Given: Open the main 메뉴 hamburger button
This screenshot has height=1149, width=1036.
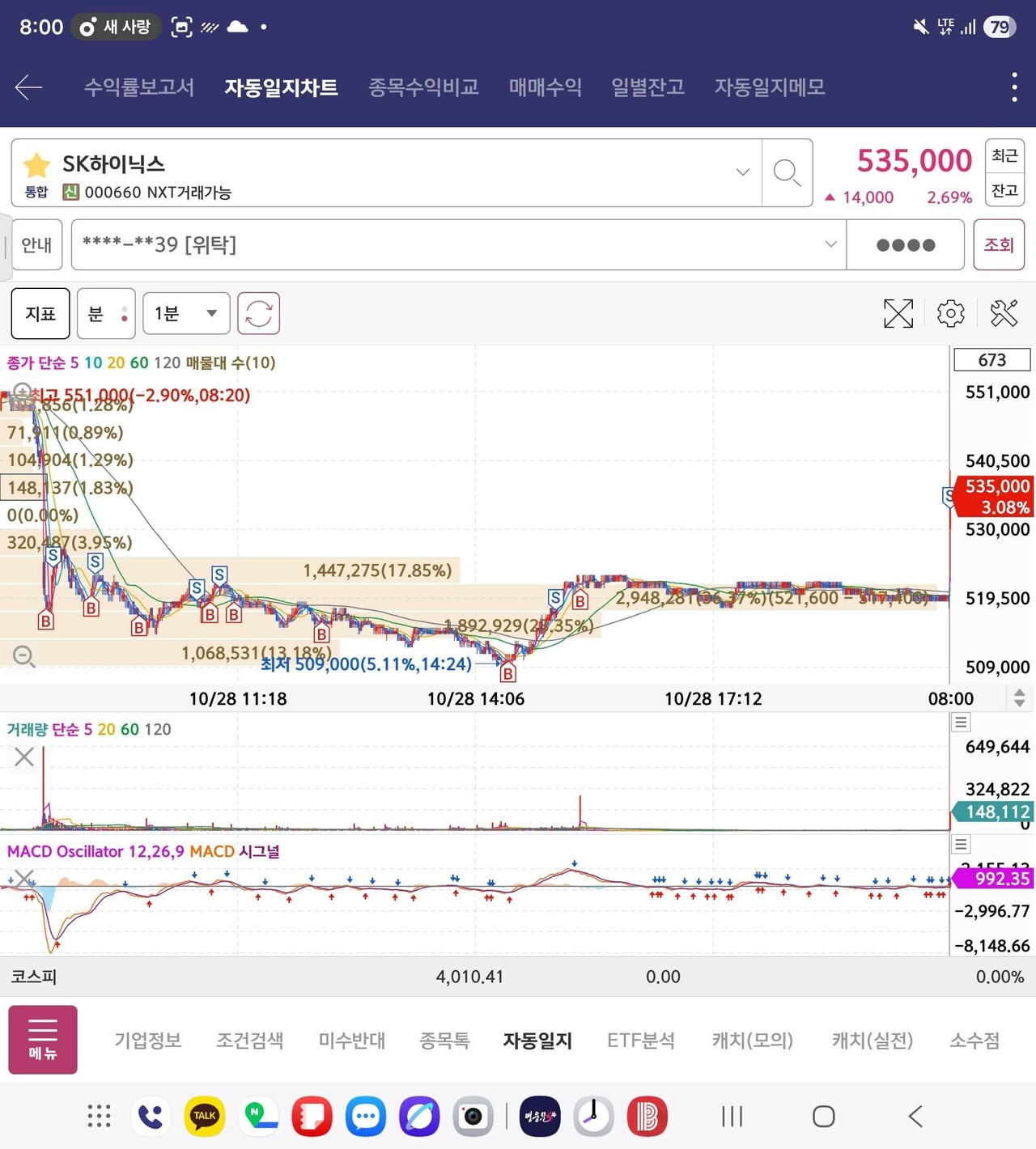Looking at the screenshot, I should [x=42, y=1040].
